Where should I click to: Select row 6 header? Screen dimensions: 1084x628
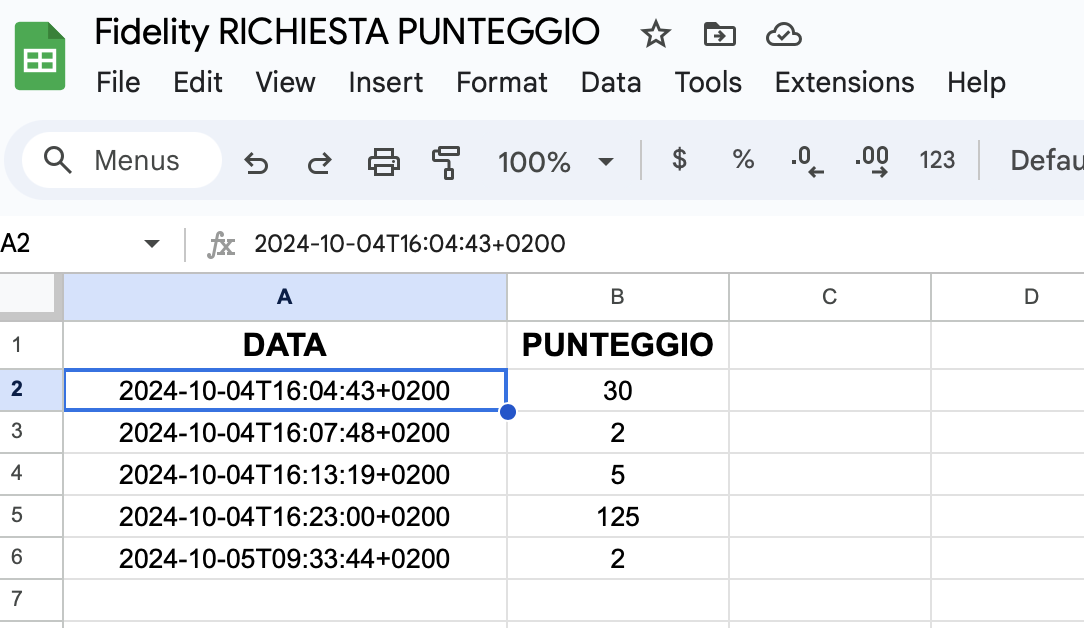coord(31,558)
